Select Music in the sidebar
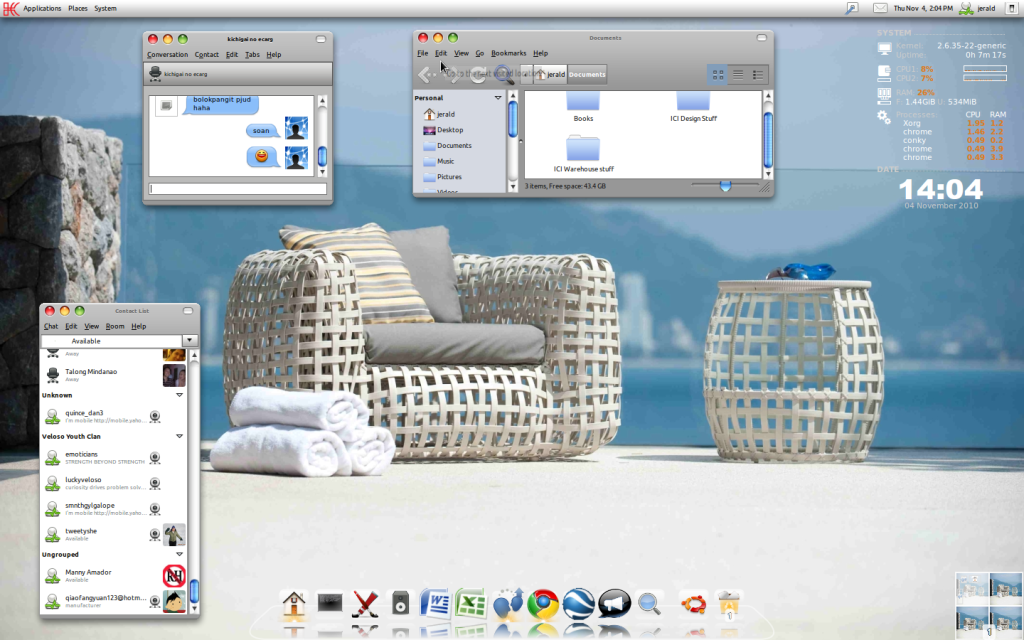 click(446, 161)
